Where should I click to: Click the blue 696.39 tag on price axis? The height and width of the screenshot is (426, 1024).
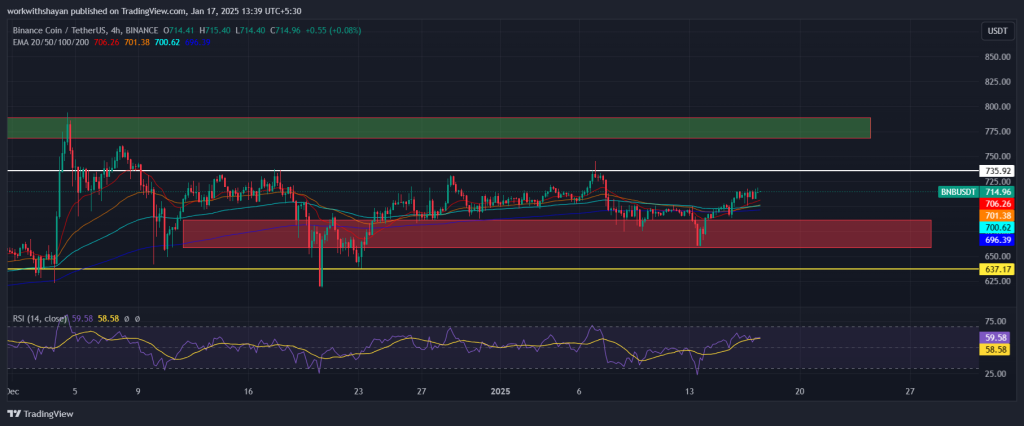click(x=997, y=239)
